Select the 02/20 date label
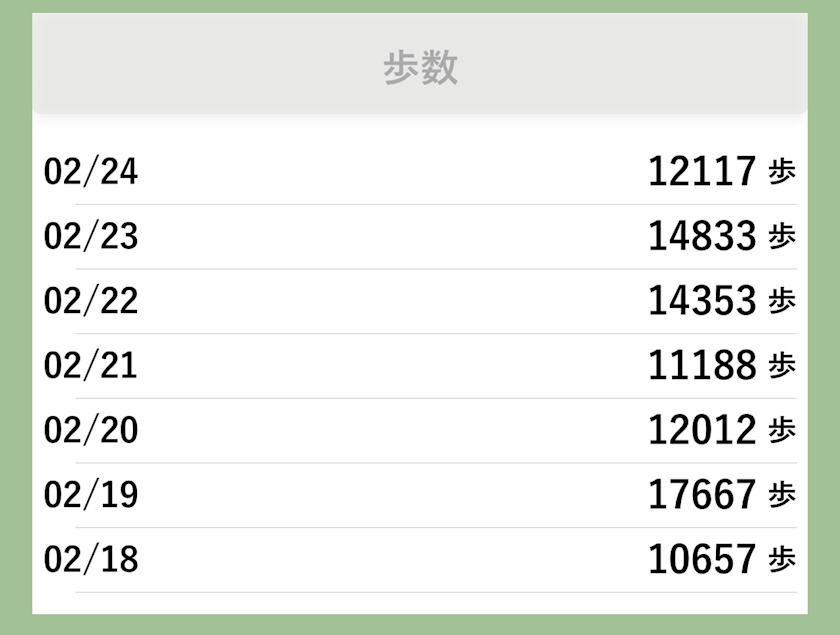The width and height of the screenshot is (840, 635). pos(91,430)
